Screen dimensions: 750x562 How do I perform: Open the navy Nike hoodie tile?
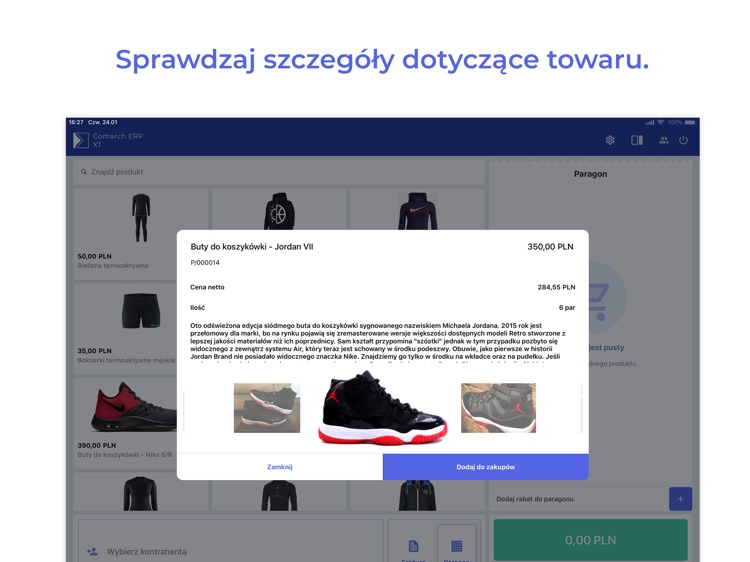click(x=418, y=209)
